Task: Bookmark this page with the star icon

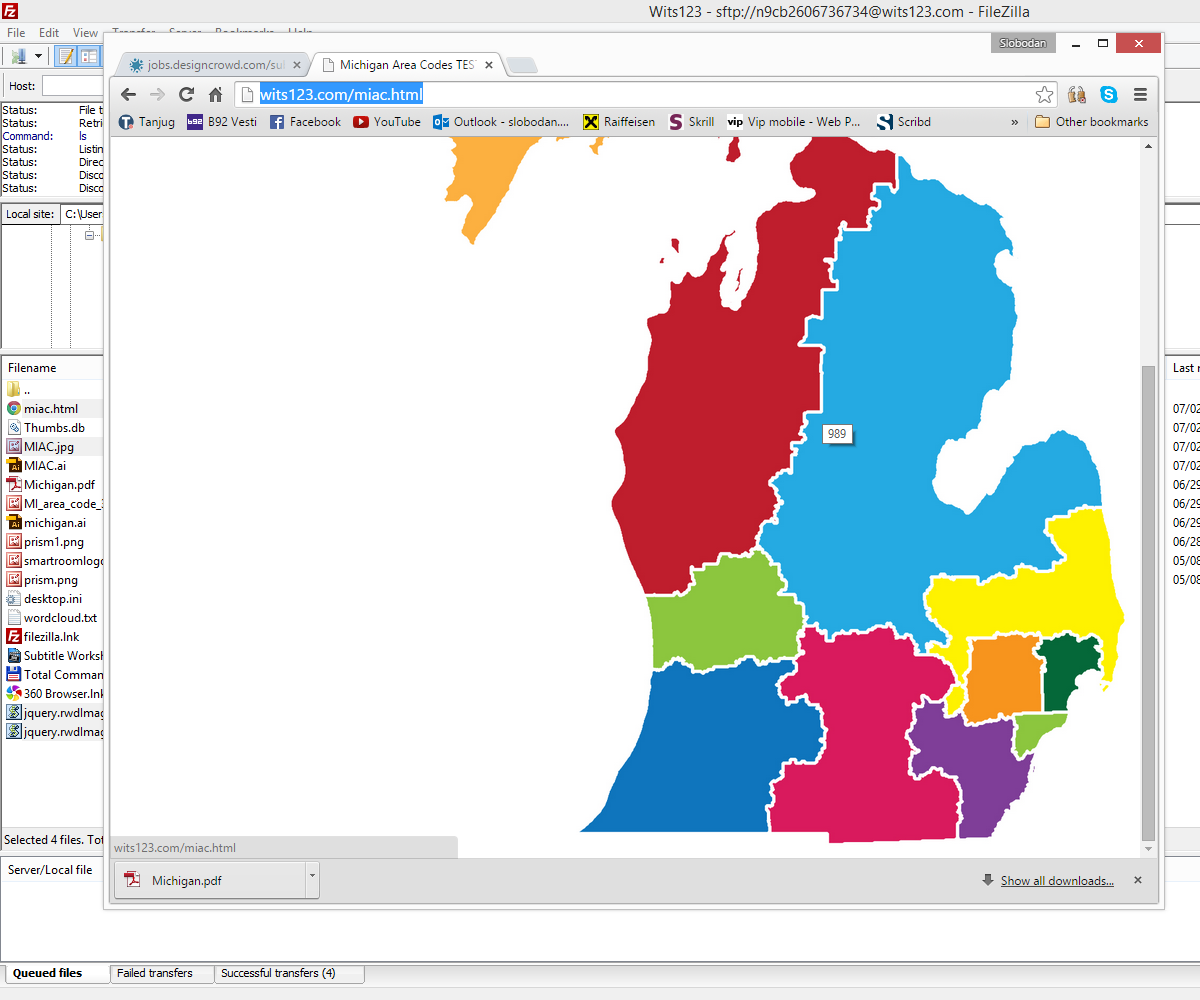Action: [1044, 95]
